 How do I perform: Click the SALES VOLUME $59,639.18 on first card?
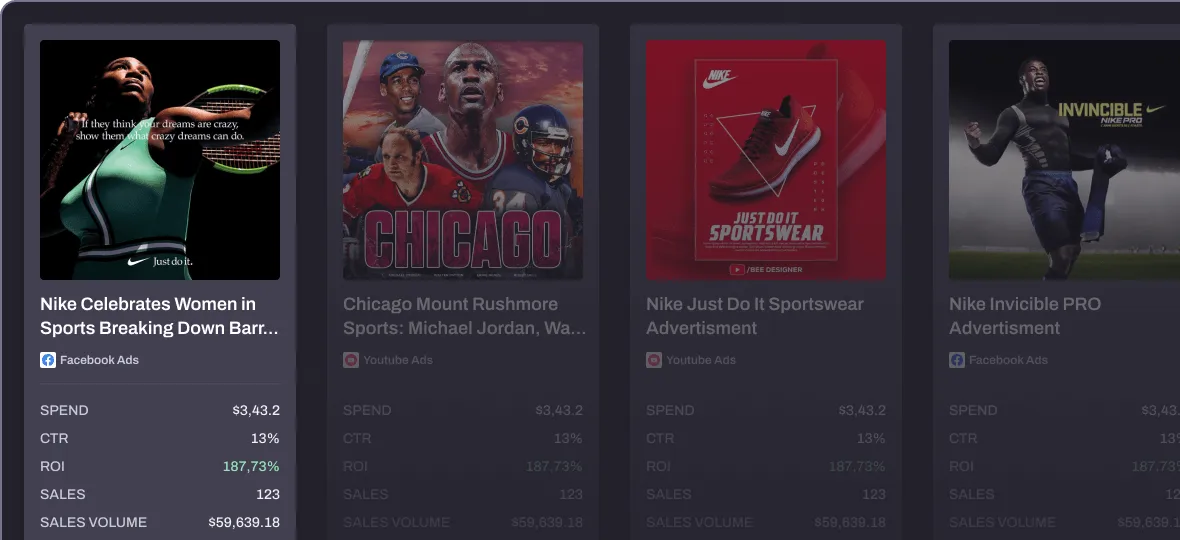(244, 523)
